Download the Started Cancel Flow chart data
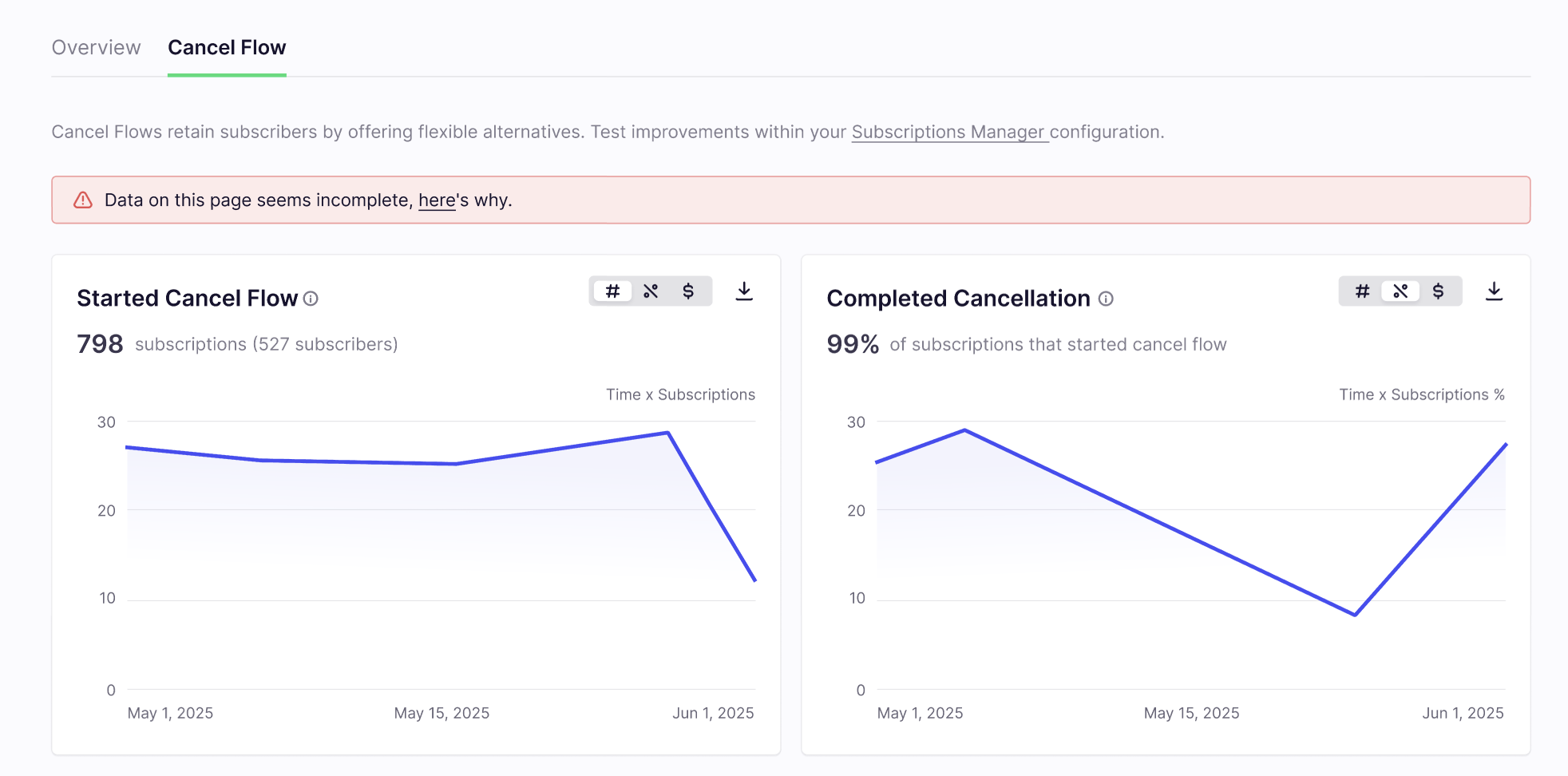 [x=744, y=291]
